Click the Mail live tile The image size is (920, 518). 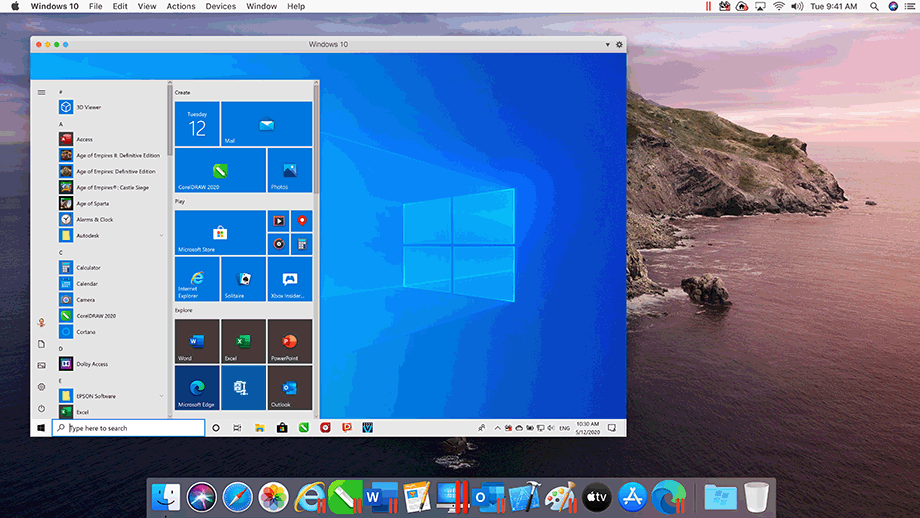click(266, 124)
